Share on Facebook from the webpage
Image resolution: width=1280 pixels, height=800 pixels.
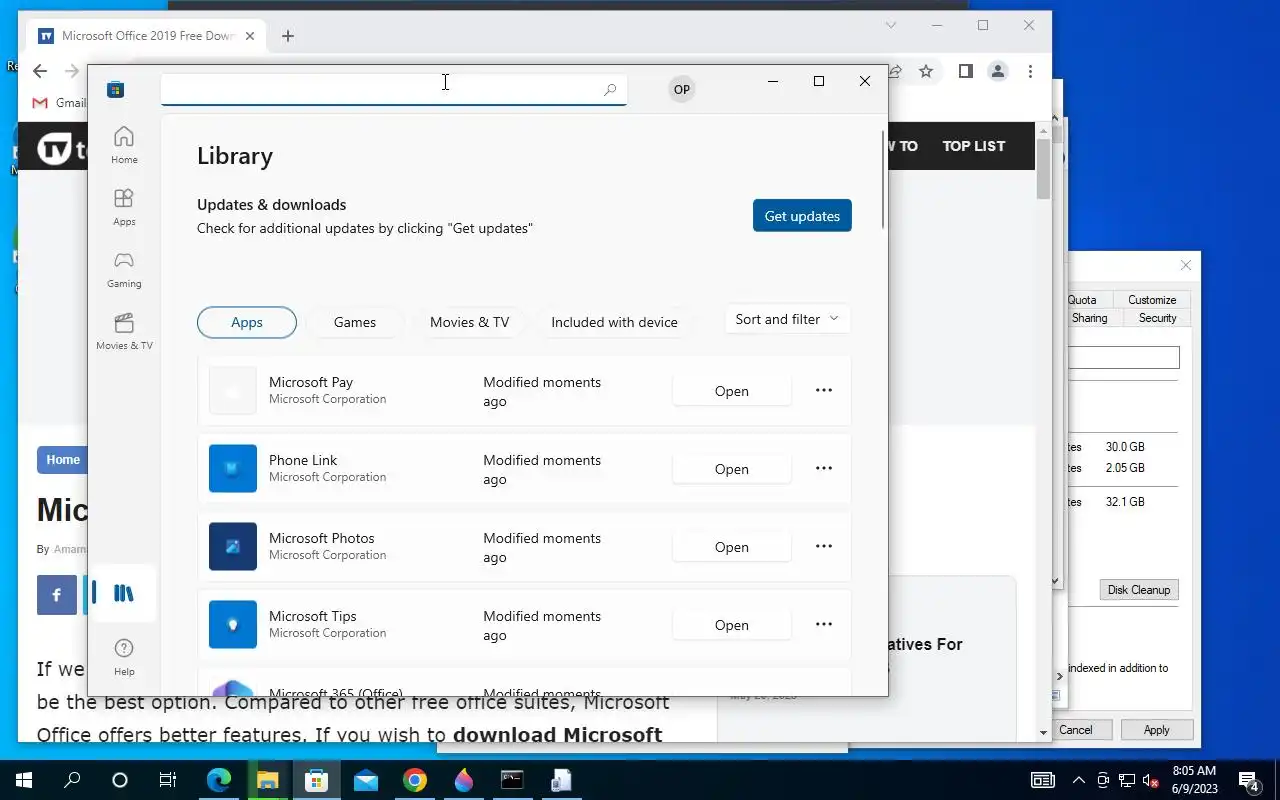[57, 595]
